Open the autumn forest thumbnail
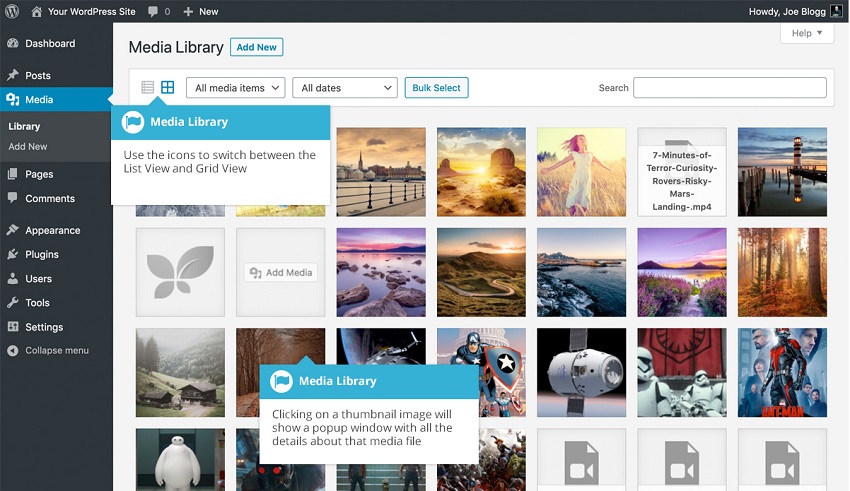850x491 pixels. 782,272
